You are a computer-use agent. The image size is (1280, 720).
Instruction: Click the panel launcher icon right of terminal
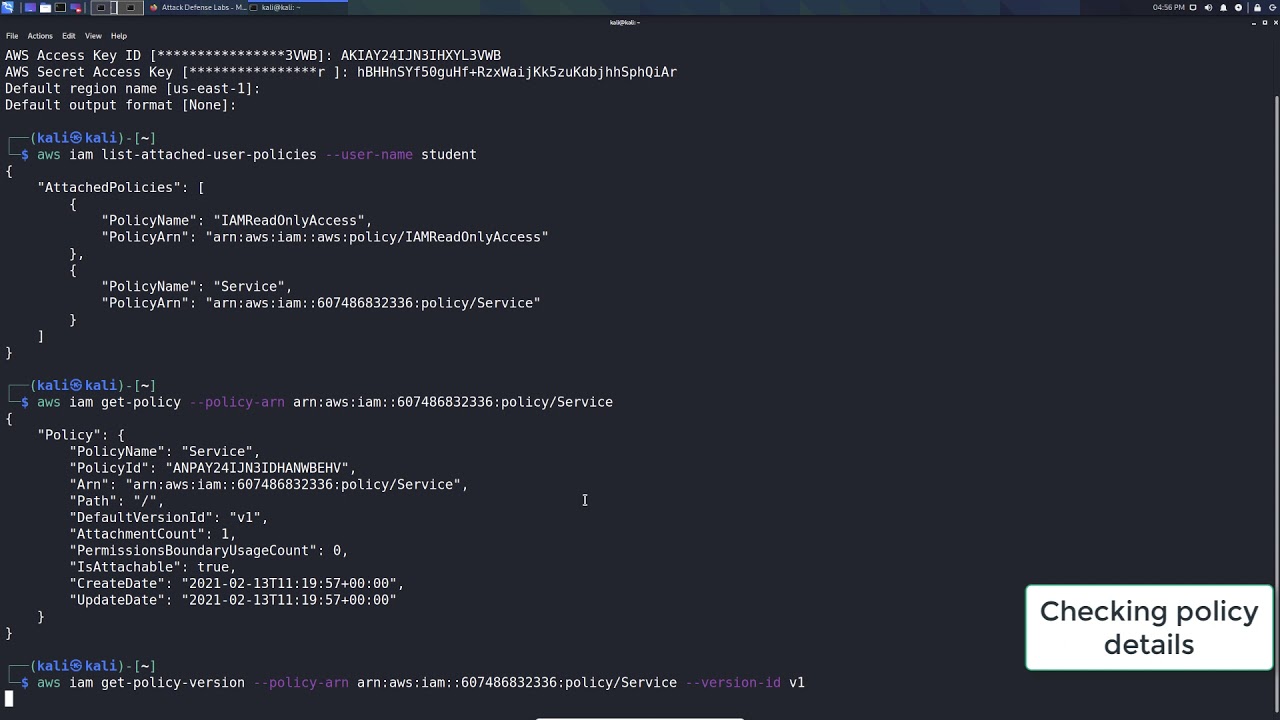pyautogui.click(x=76, y=7)
